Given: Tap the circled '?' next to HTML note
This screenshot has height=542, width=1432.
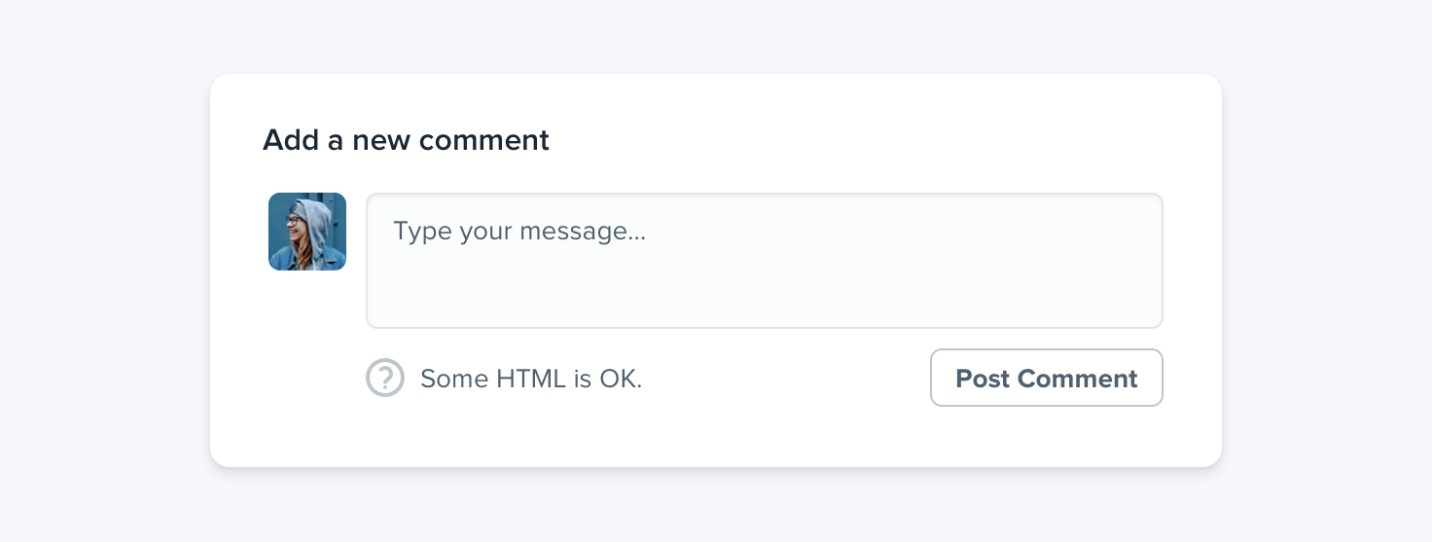Looking at the screenshot, I should point(385,378).
